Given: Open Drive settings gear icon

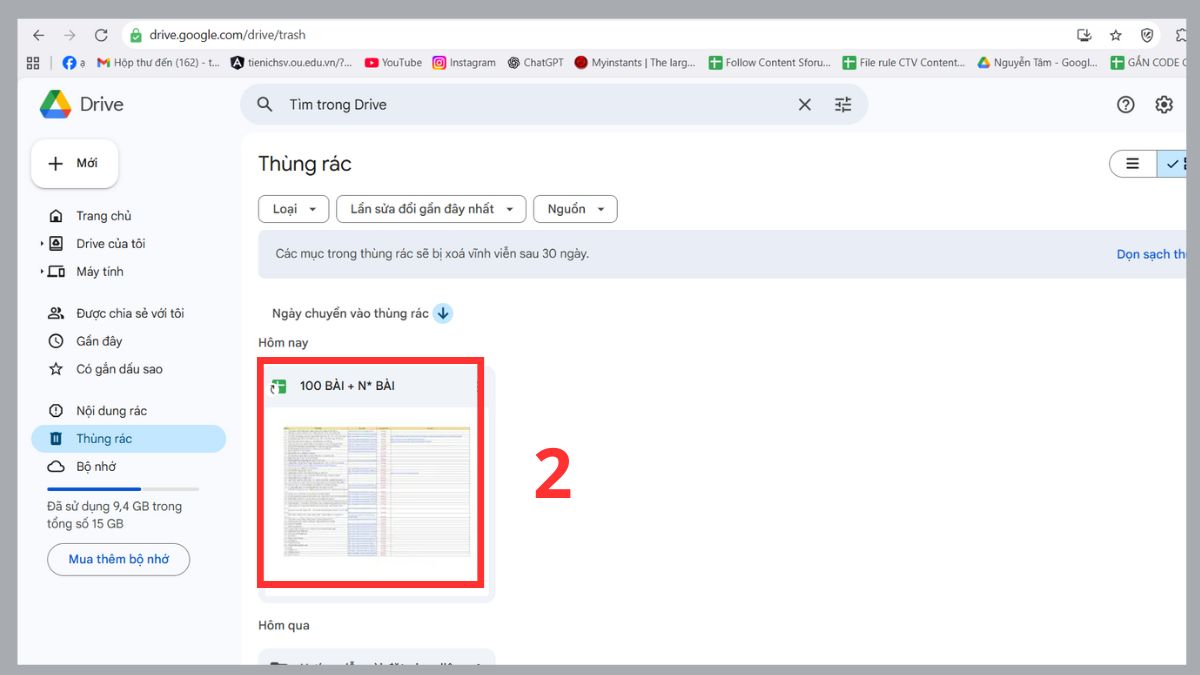Looking at the screenshot, I should (1164, 104).
